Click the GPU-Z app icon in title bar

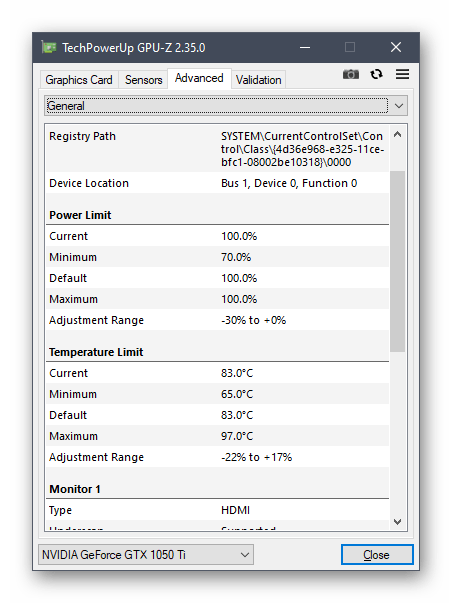pos(49,48)
